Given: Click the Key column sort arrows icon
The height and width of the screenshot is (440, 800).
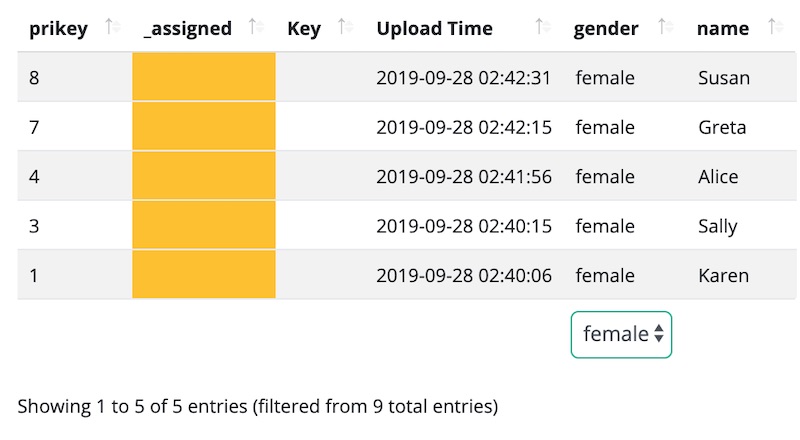Looking at the screenshot, I should click(x=345, y=28).
